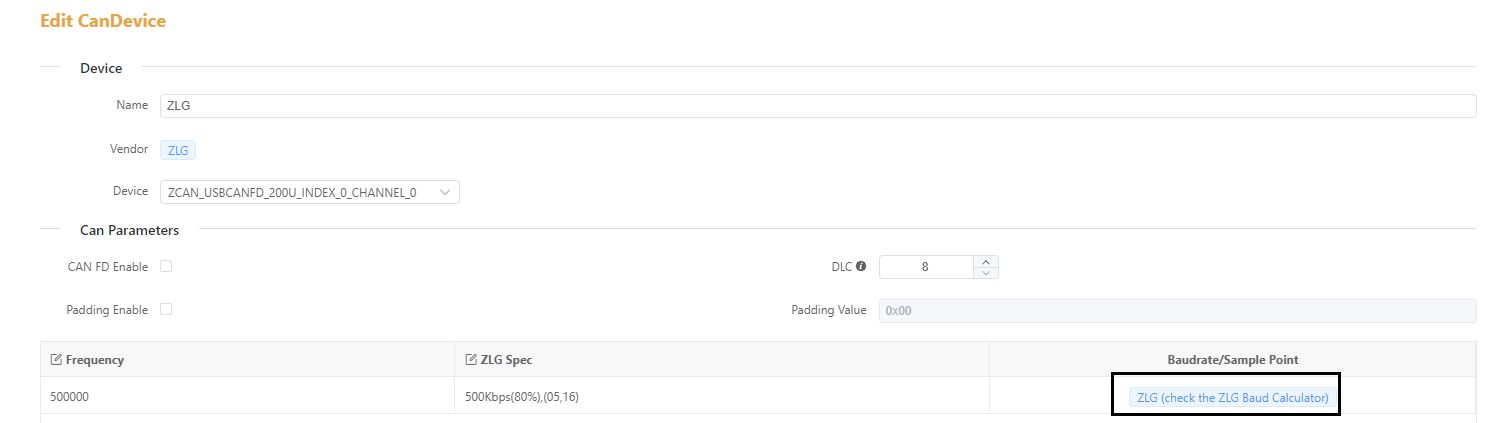The image size is (1487, 423).
Task: Click the Baudrate/Sample Point column header
Action: 1233,360
